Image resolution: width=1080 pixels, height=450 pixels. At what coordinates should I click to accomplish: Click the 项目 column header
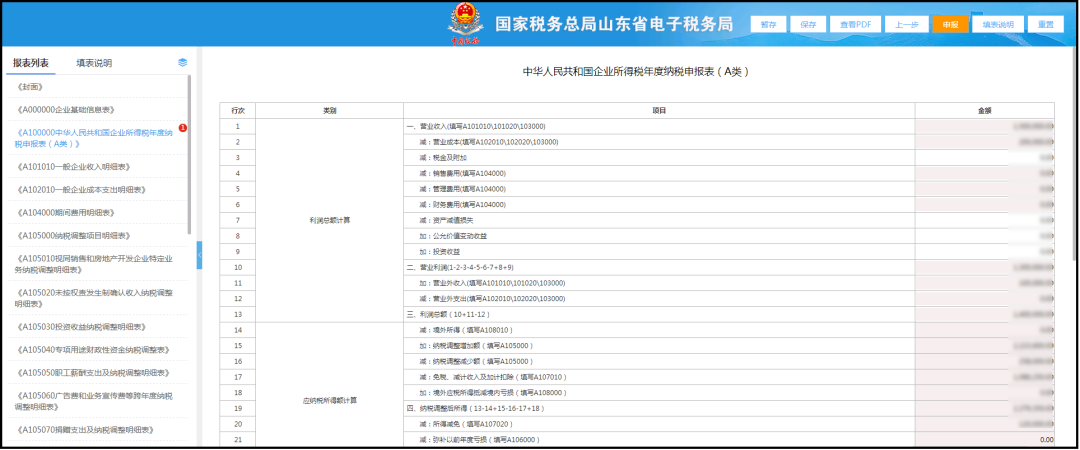(659, 111)
